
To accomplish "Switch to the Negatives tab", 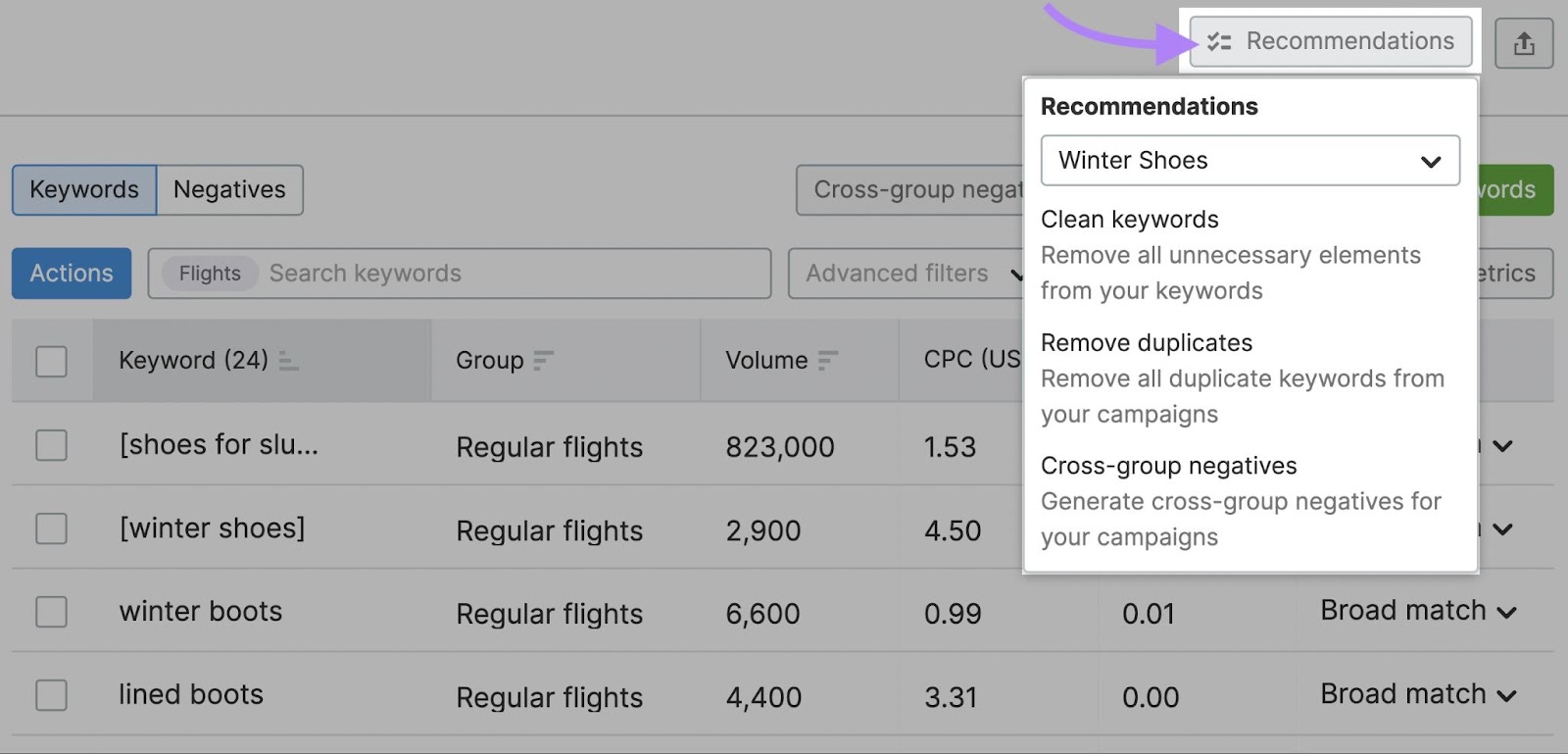I will click(x=228, y=189).
